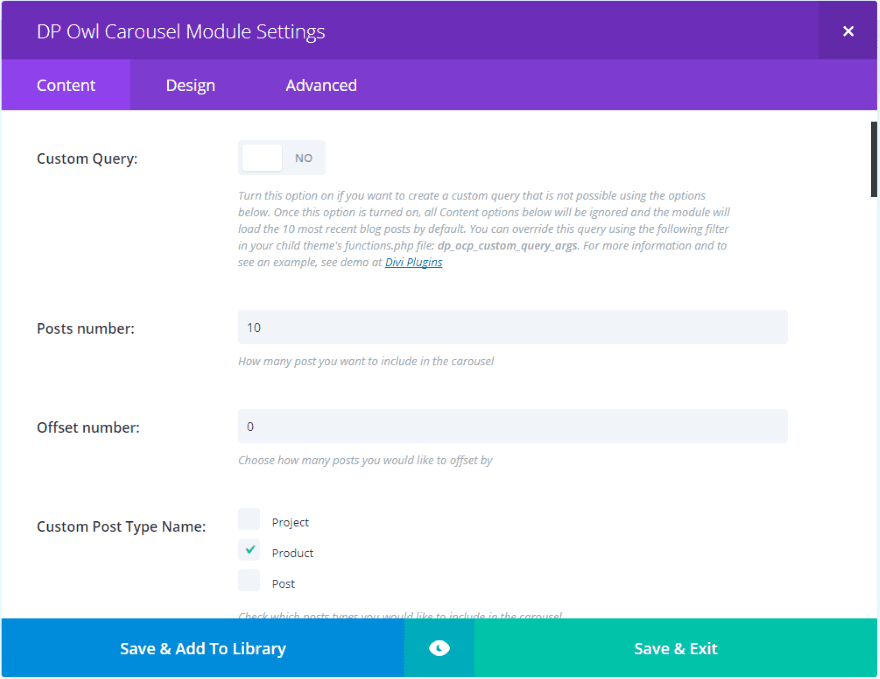Open the Divi Plugins link
This screenshot has width=880, height=679.
pos(414,262)
